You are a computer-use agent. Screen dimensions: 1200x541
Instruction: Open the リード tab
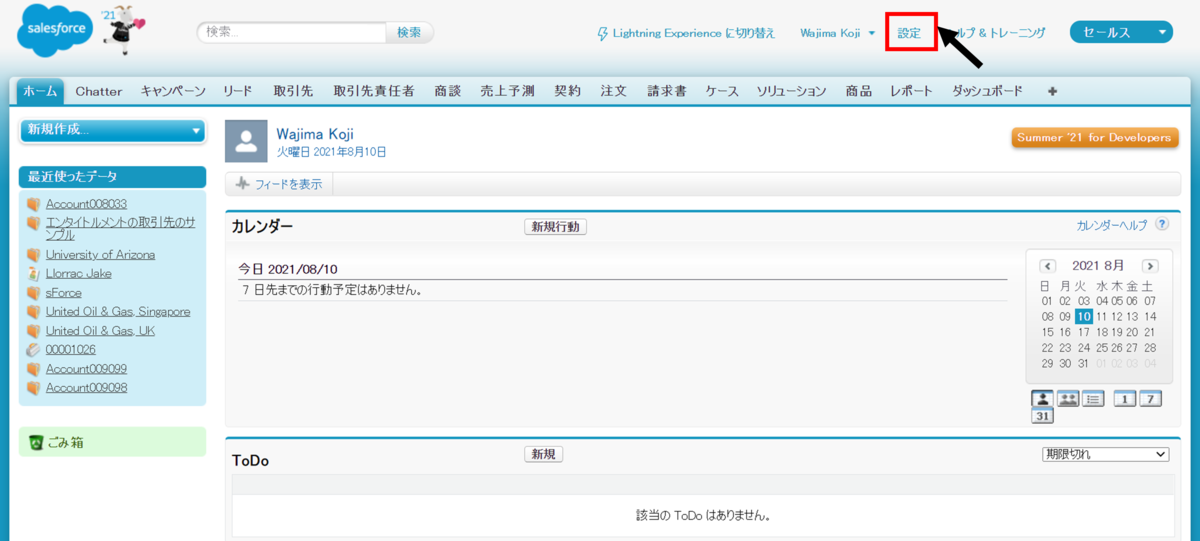pos(238,91)
